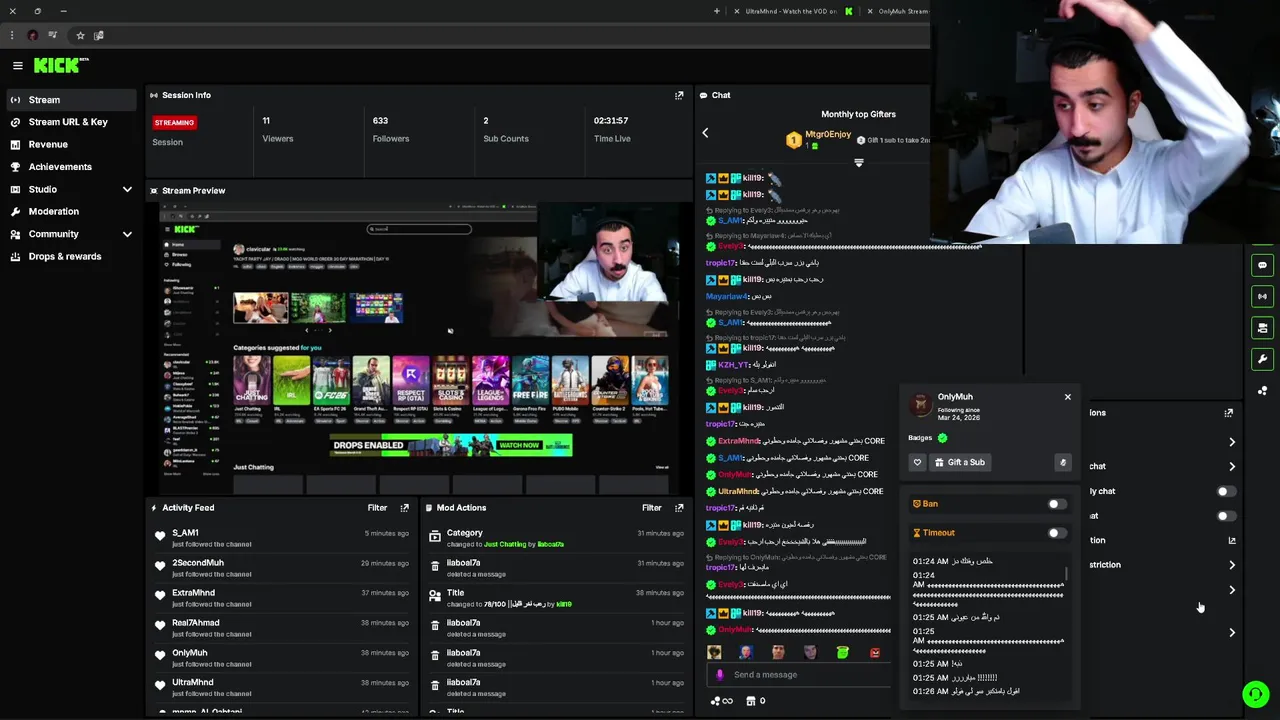Filter the Mod Actions list

point(651,508)
